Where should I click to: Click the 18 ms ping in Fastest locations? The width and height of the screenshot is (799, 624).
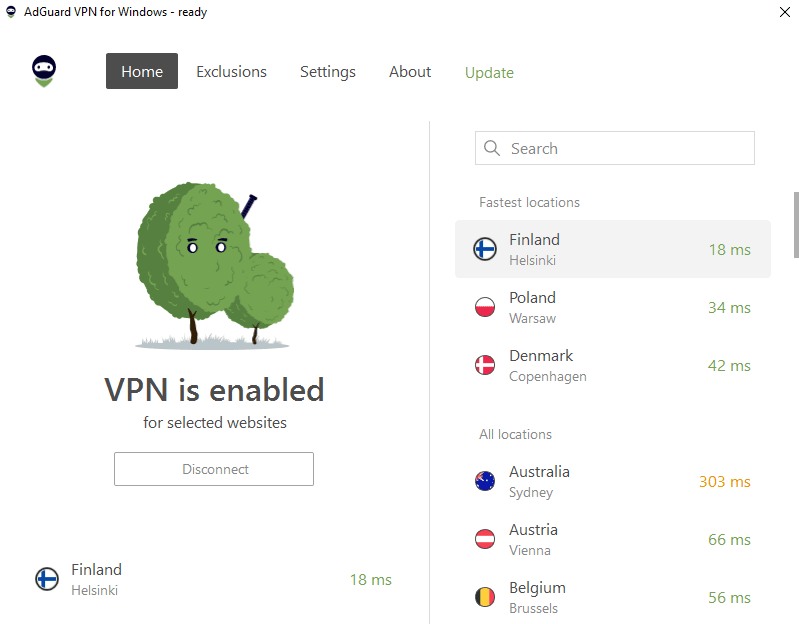point(730,250)
